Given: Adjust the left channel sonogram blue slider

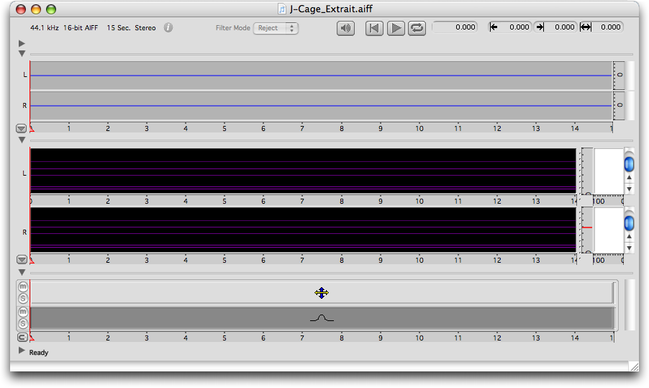Looking at the screenshot, I should pos(629,164).
